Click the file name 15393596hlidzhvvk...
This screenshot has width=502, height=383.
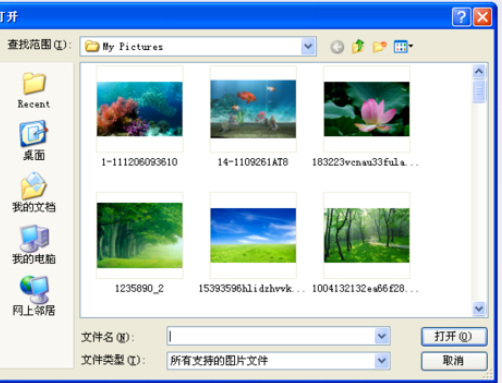pos(252,288)
